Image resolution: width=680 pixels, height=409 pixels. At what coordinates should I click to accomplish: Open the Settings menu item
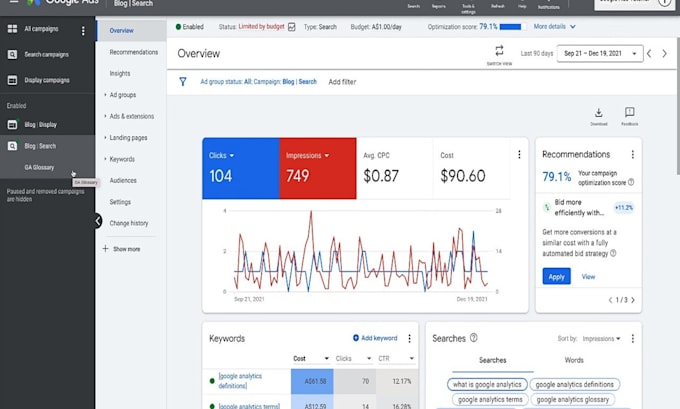point(120,202)
